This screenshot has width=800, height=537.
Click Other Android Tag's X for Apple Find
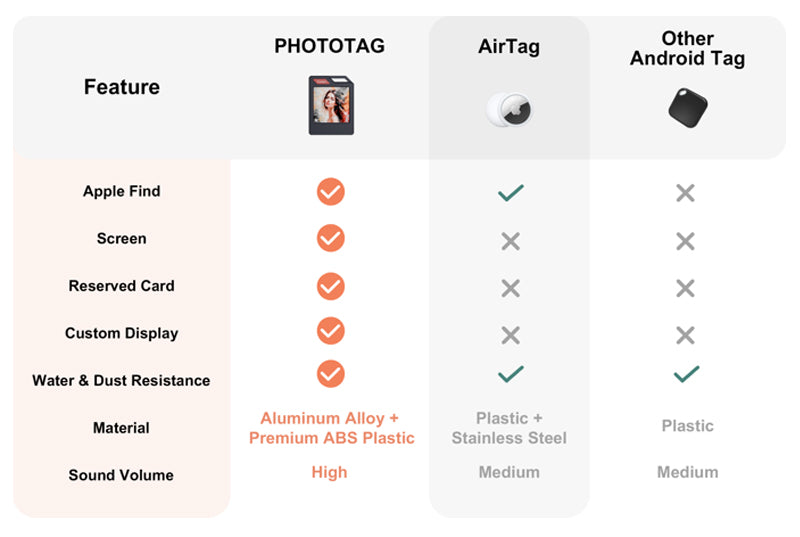pos(685,193)
